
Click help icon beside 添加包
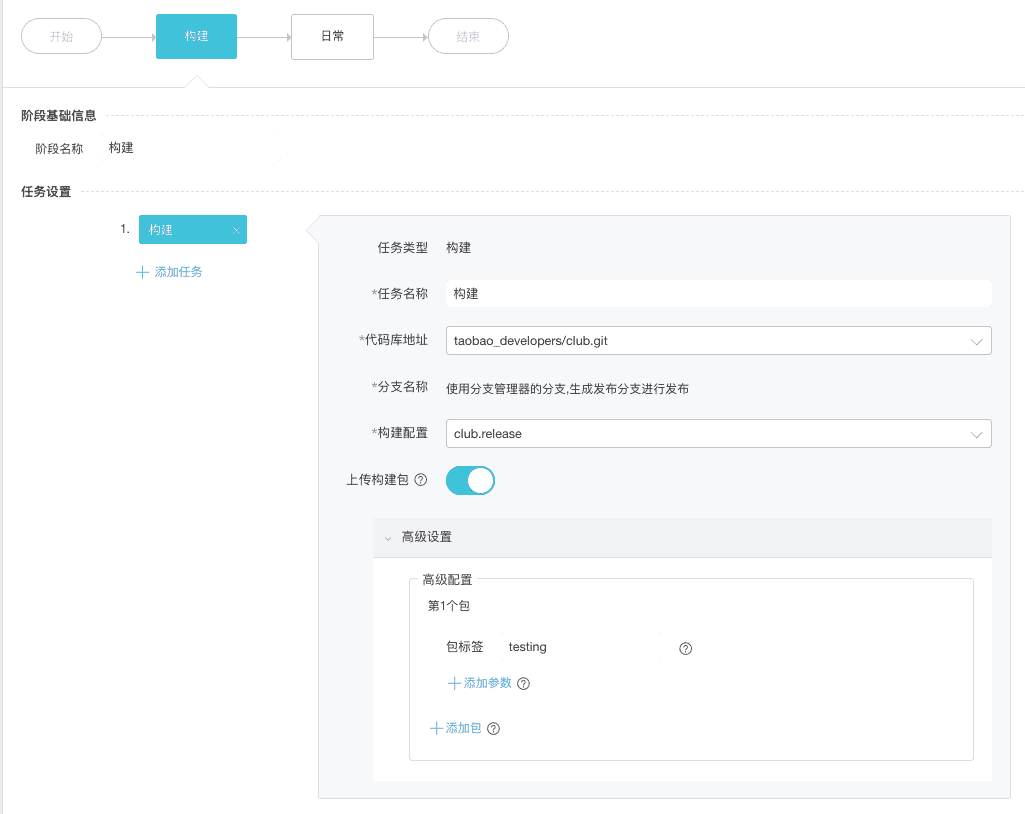coord(494,729)
